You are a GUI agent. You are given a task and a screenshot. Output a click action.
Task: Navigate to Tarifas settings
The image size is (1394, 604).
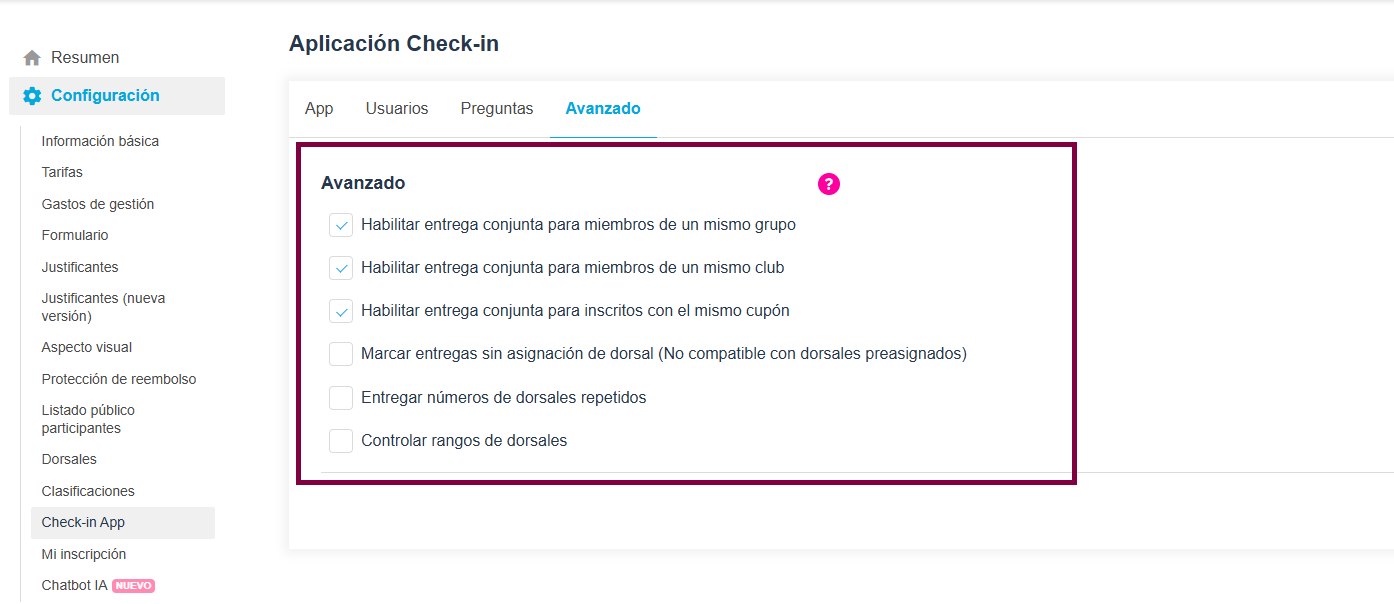(62, 172)
